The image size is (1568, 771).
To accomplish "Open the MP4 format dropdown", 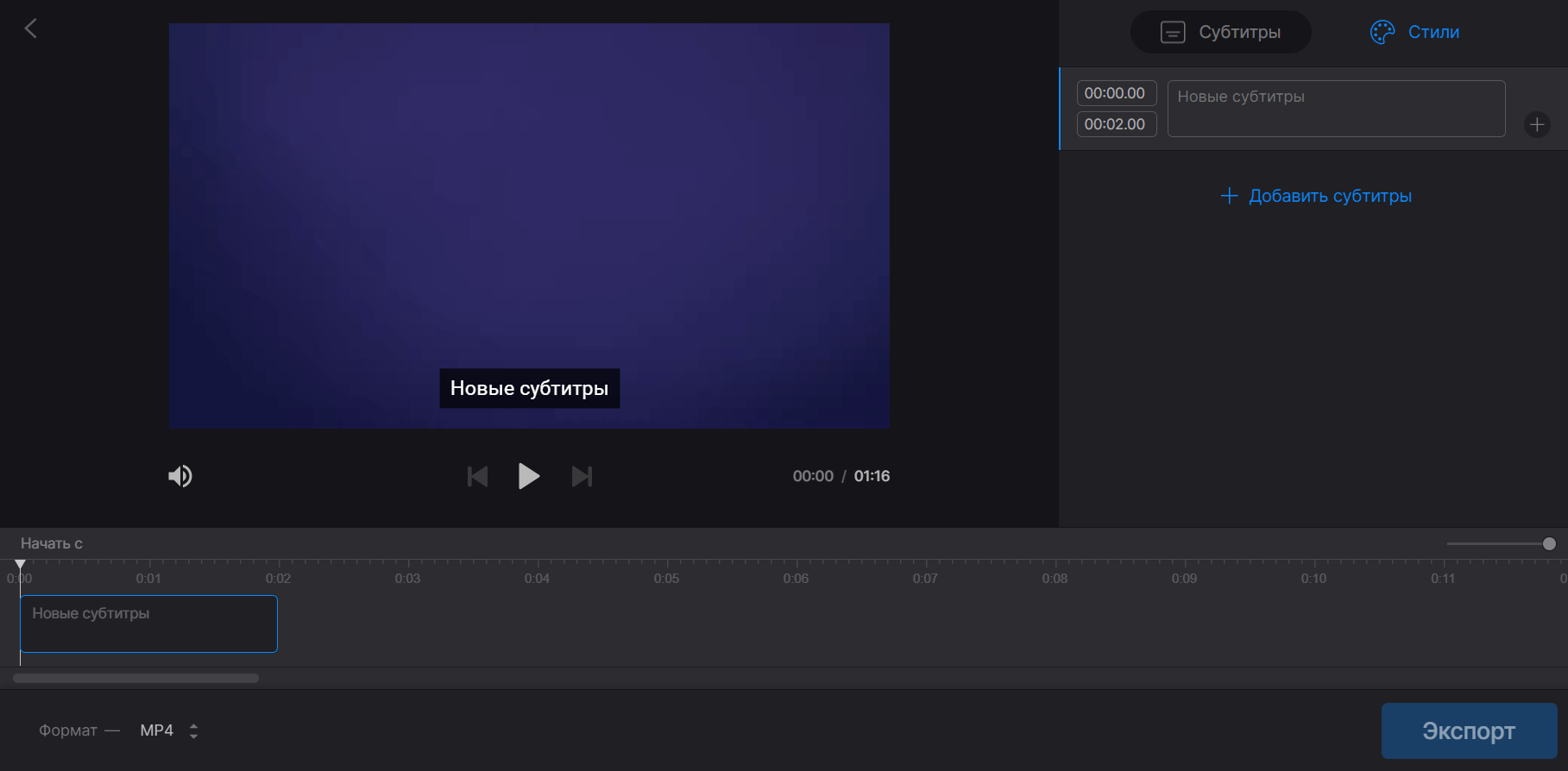I will 169,730.
